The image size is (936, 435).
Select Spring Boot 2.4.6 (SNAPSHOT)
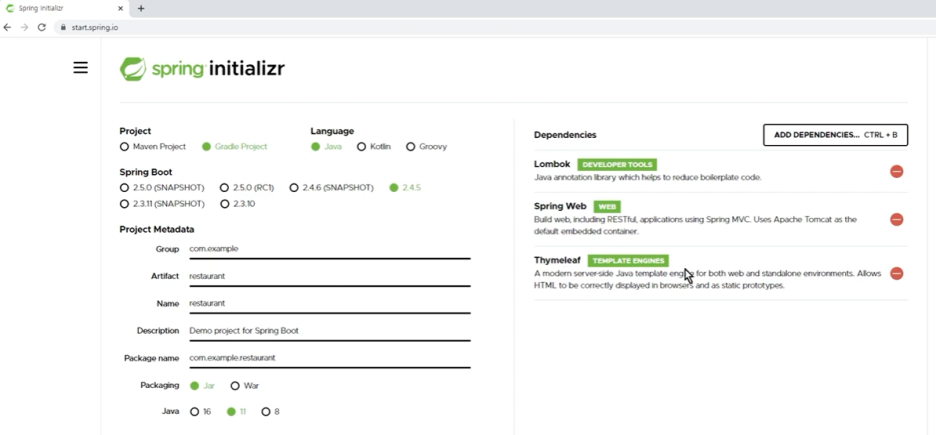click(331, 187)
